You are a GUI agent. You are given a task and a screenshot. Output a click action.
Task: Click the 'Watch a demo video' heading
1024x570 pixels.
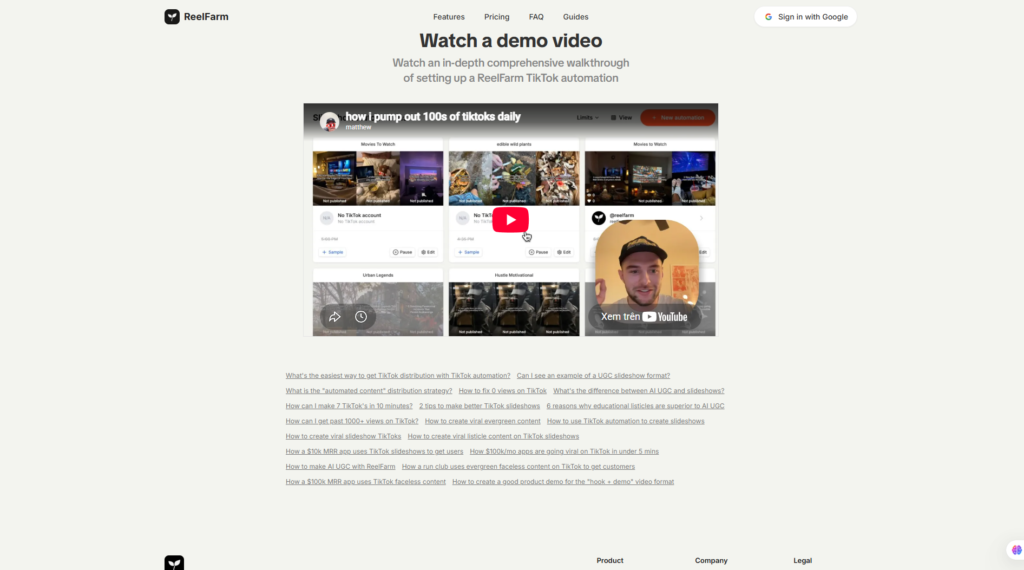[x=511, y=40]
